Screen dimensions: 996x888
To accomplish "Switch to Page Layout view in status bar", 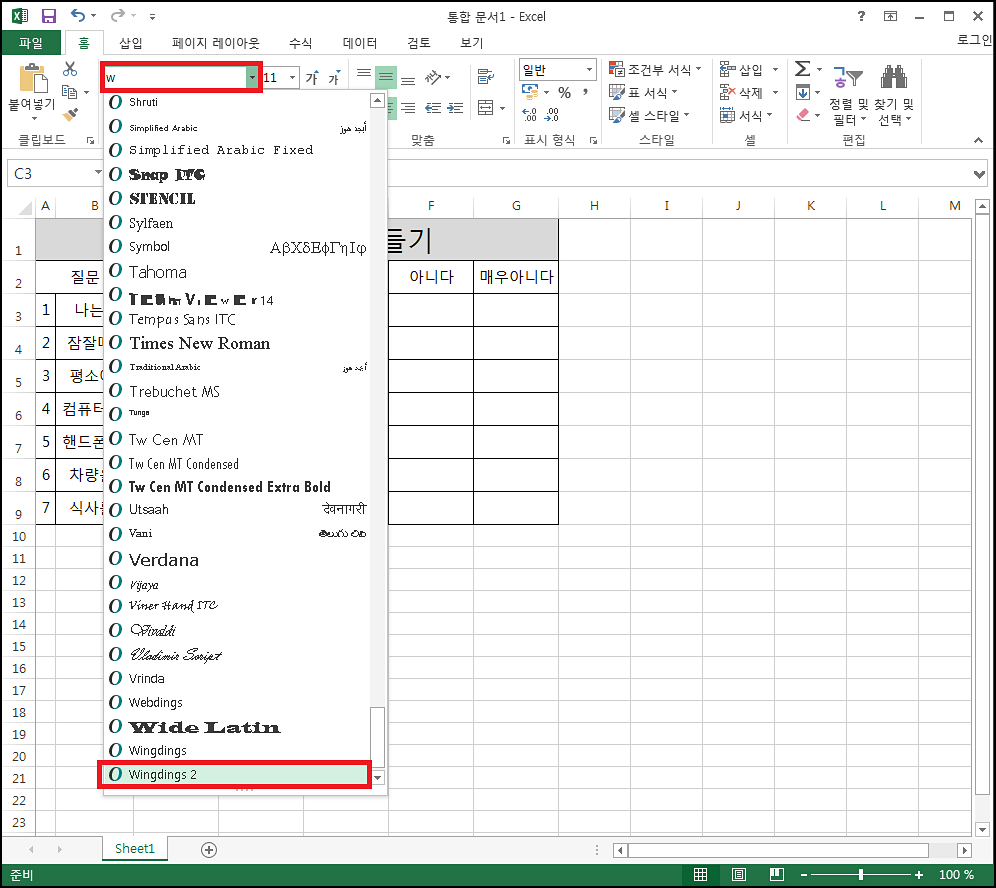I will (x=738, y=875).
